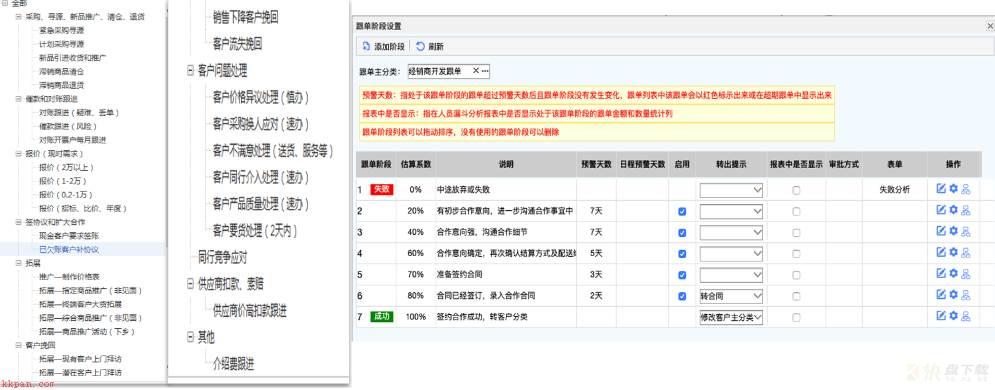Select 同行竞争应对 in the middle tree
The height and width of the screenshot is (390, 995).
click(222, 258)
